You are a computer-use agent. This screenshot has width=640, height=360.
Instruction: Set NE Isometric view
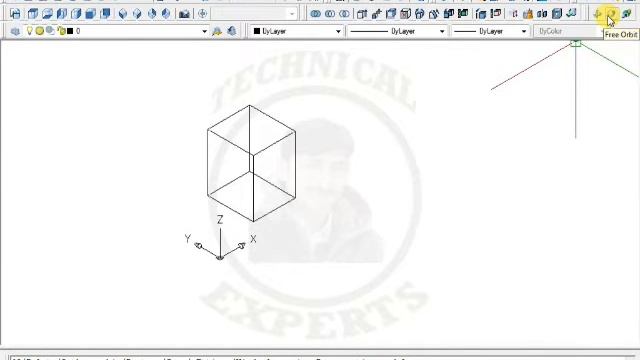(x=152, y=14)
